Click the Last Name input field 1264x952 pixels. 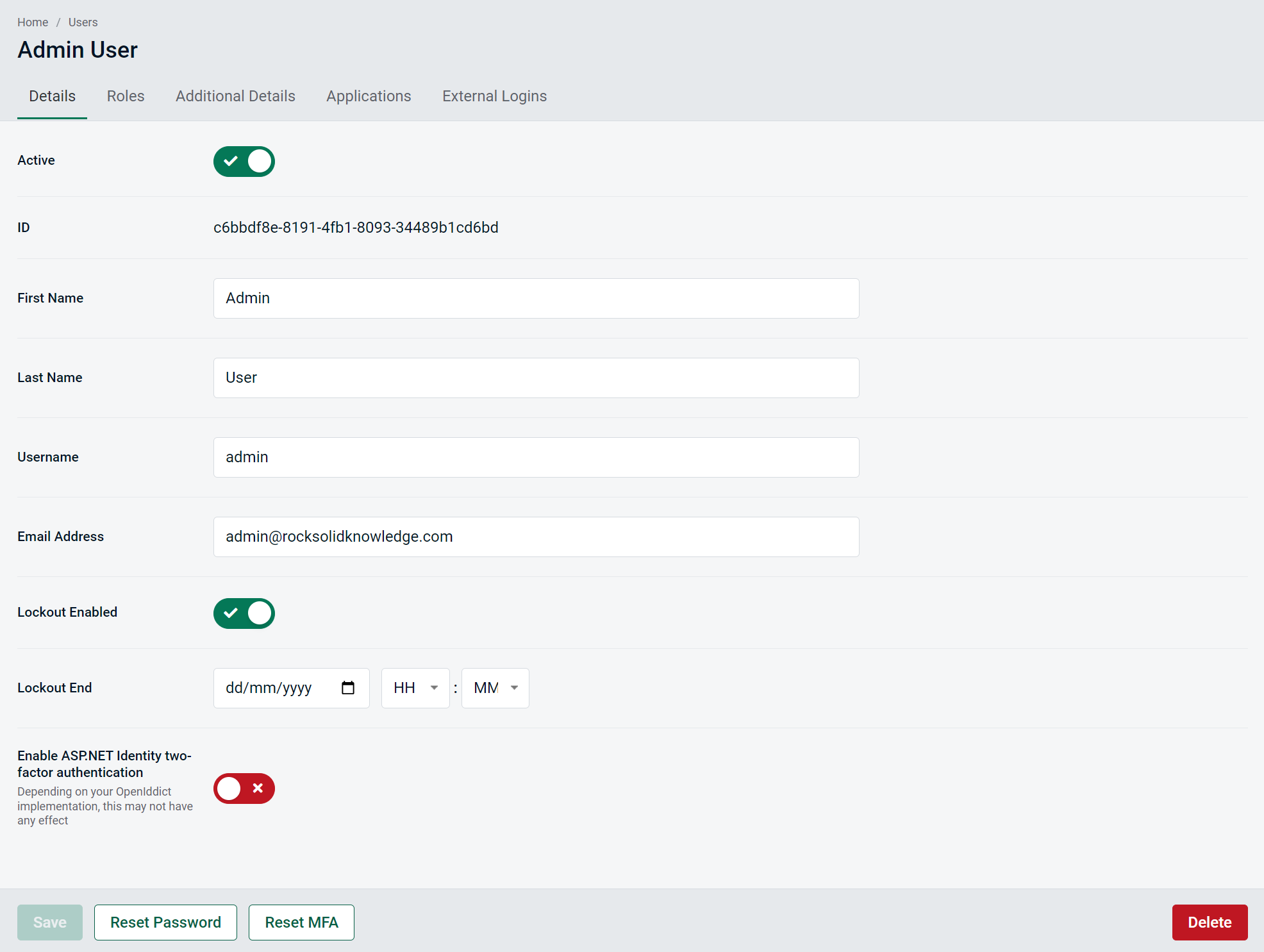(x=536, y=378)
